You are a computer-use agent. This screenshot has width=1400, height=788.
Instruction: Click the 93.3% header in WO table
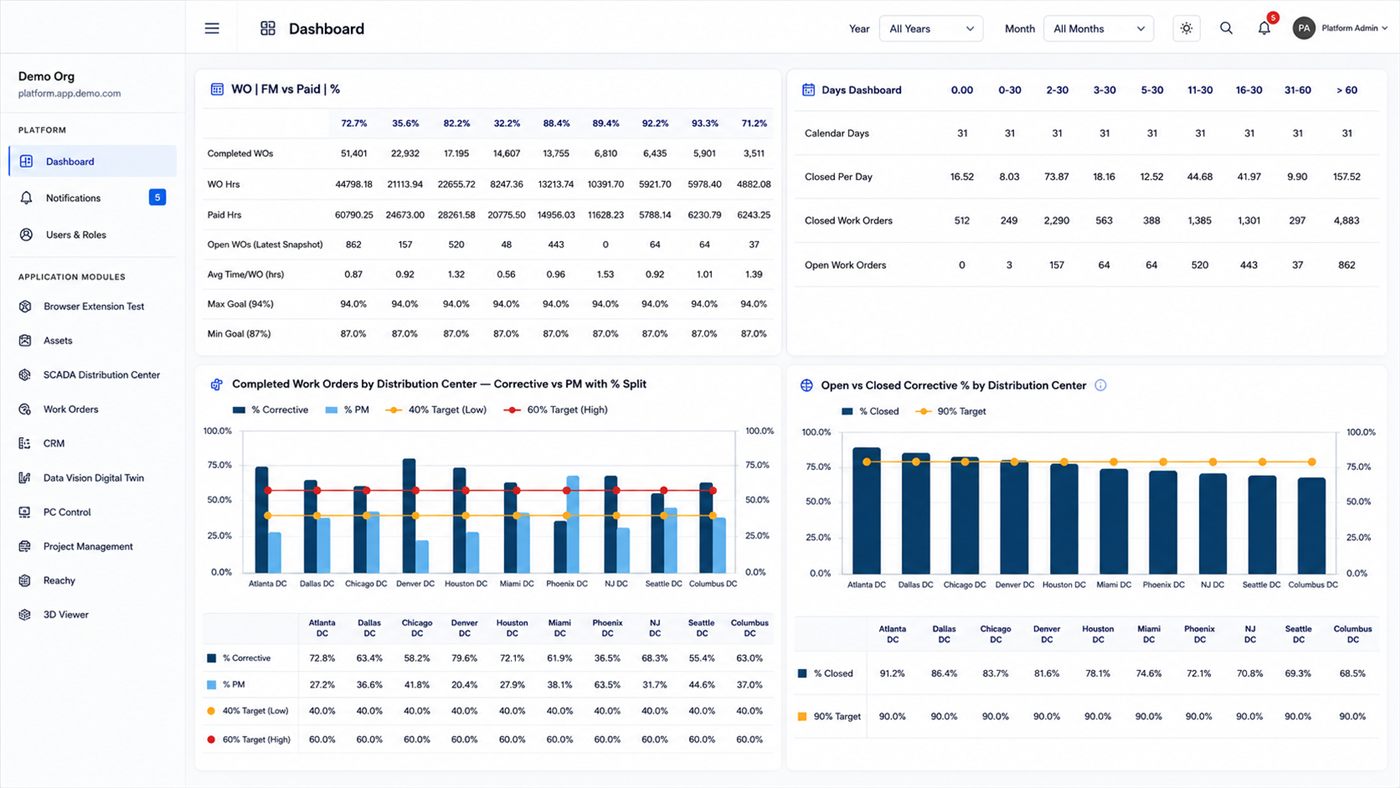pos(704,123)
